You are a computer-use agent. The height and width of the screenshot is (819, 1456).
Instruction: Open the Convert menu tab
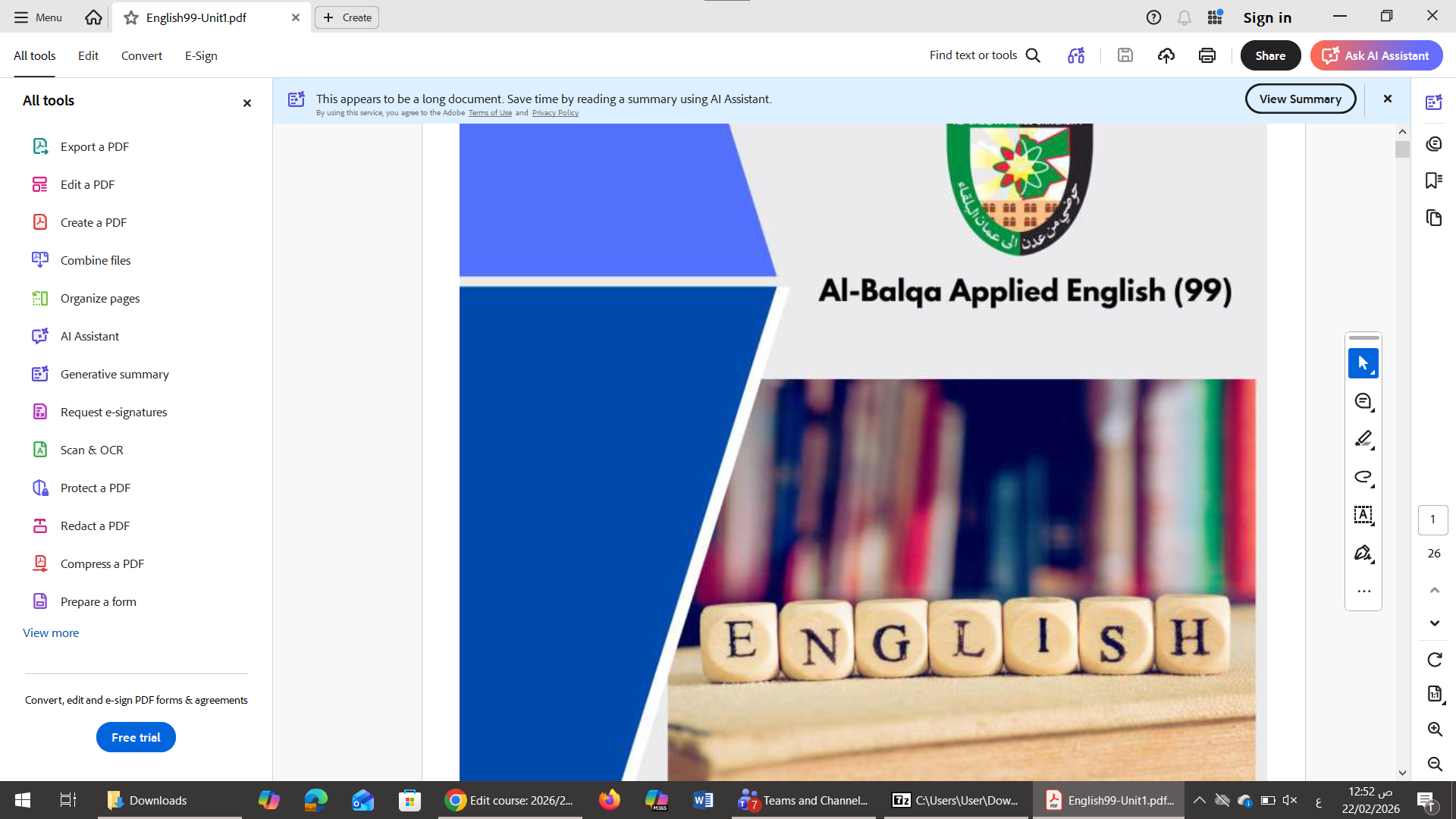pos(141,55)
